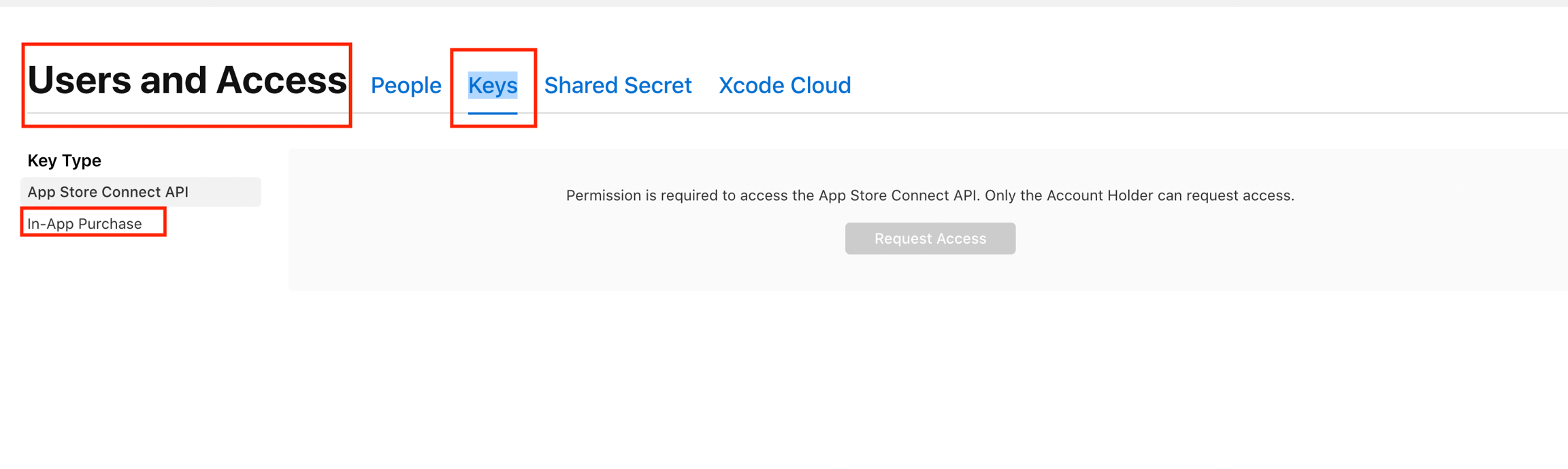
Task: Switch to the People tab
Action: pyautogui.click(x=406, y=86)
